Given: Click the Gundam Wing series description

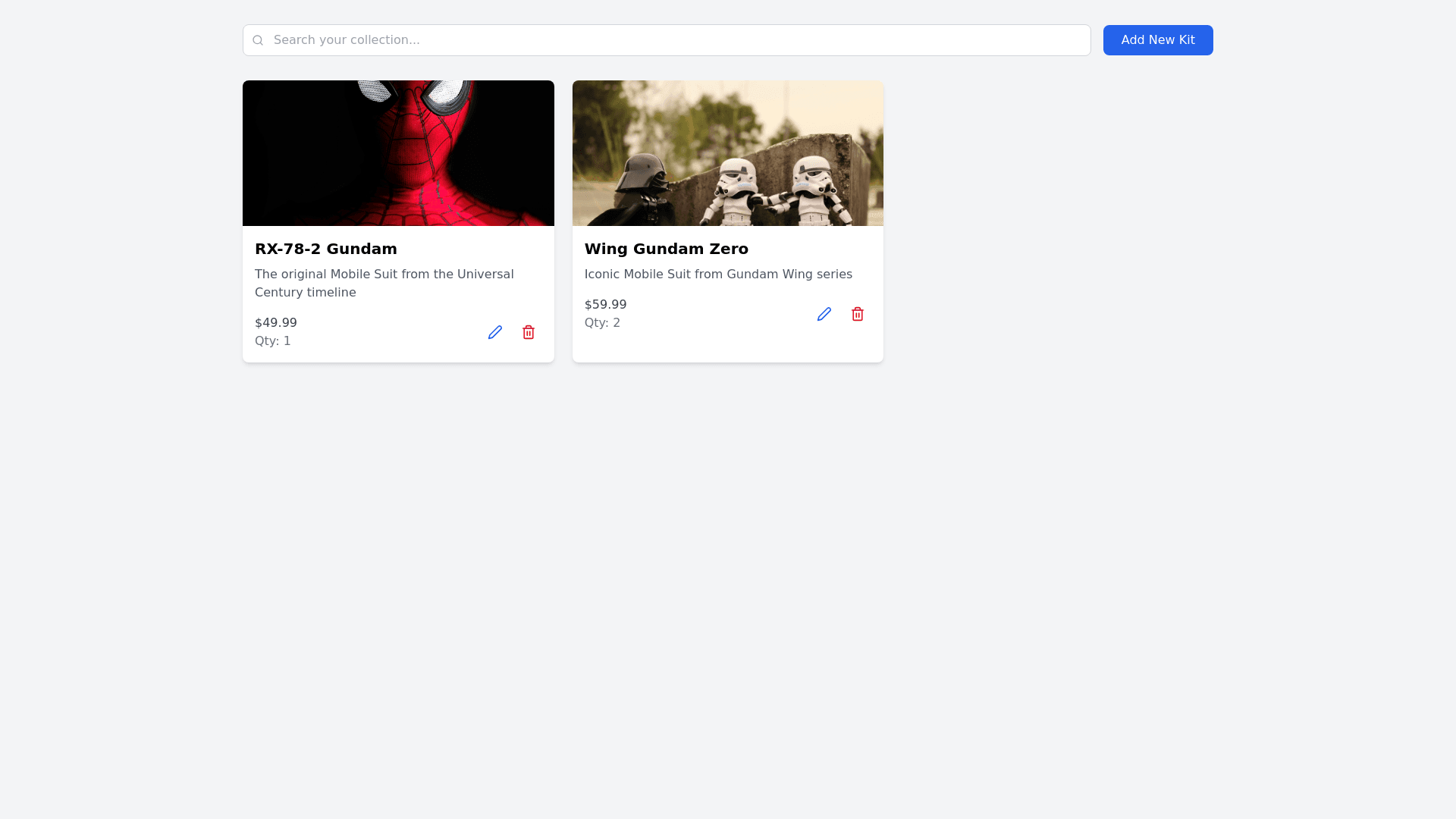Looking at the screenshot, I should coord(718,275).
